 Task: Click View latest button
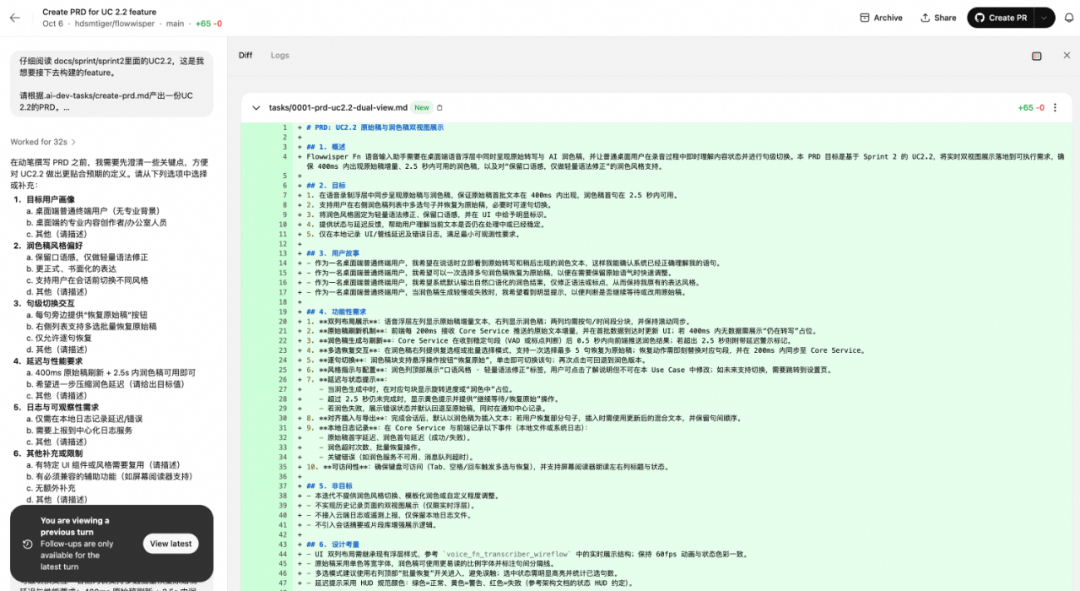pyautogui.click(x=170, y=544)
